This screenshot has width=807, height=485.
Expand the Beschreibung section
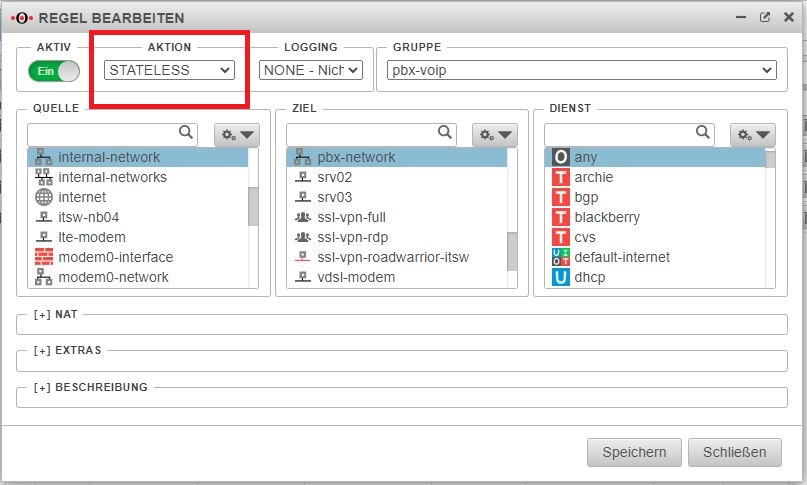coord(90,387)
